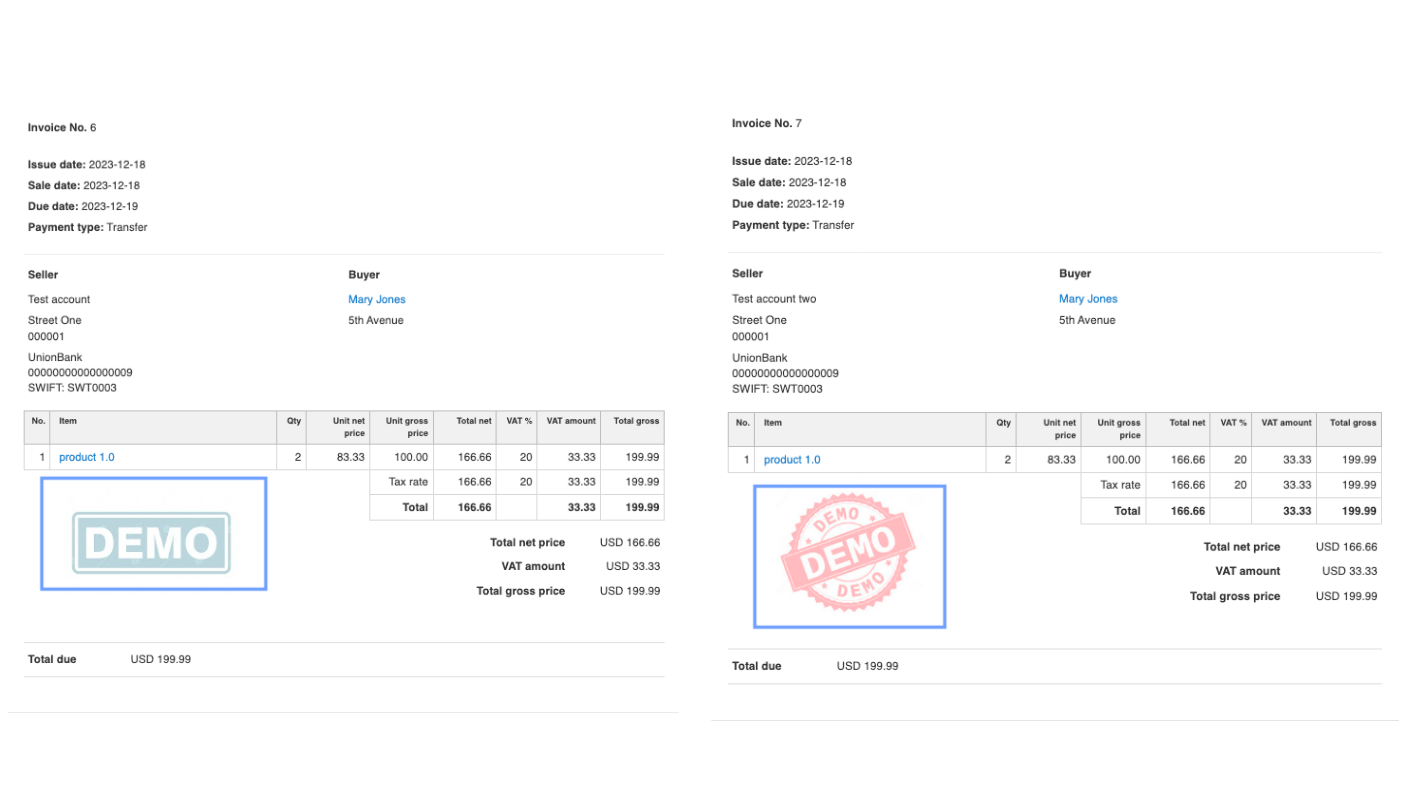This screenshot has height=804, width=1409.
Task: Click the seller name 'Test account' in invoice No. 6
Action: point(59,300)
